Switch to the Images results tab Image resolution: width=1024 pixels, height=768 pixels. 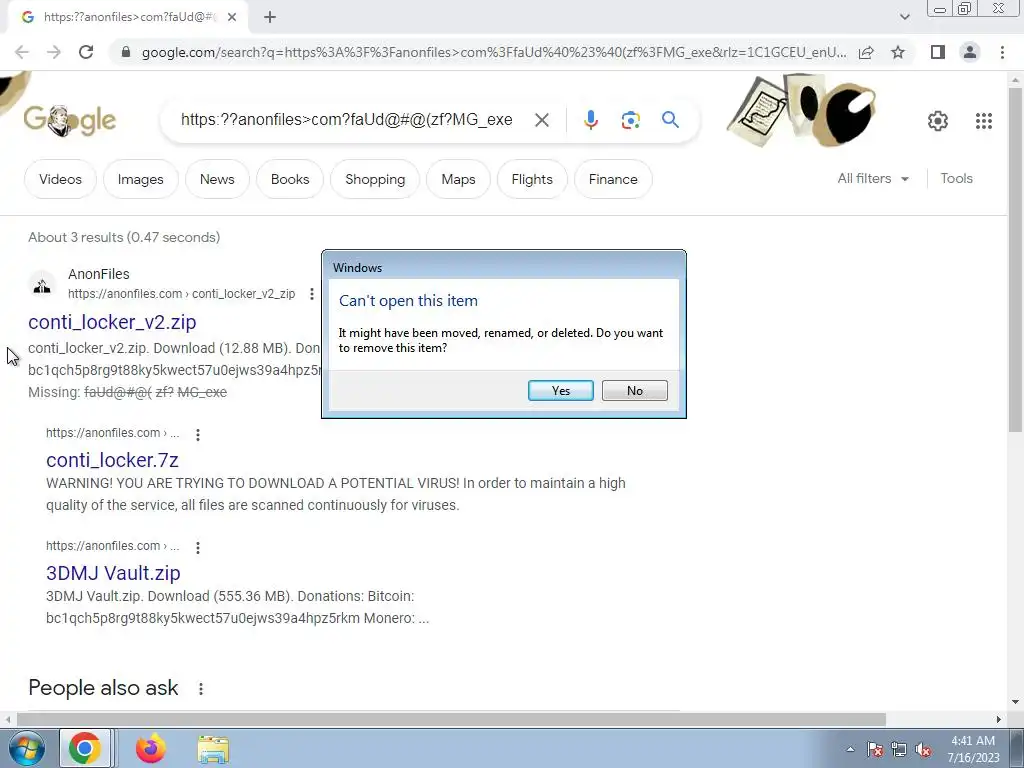click(x=140, y=179)
